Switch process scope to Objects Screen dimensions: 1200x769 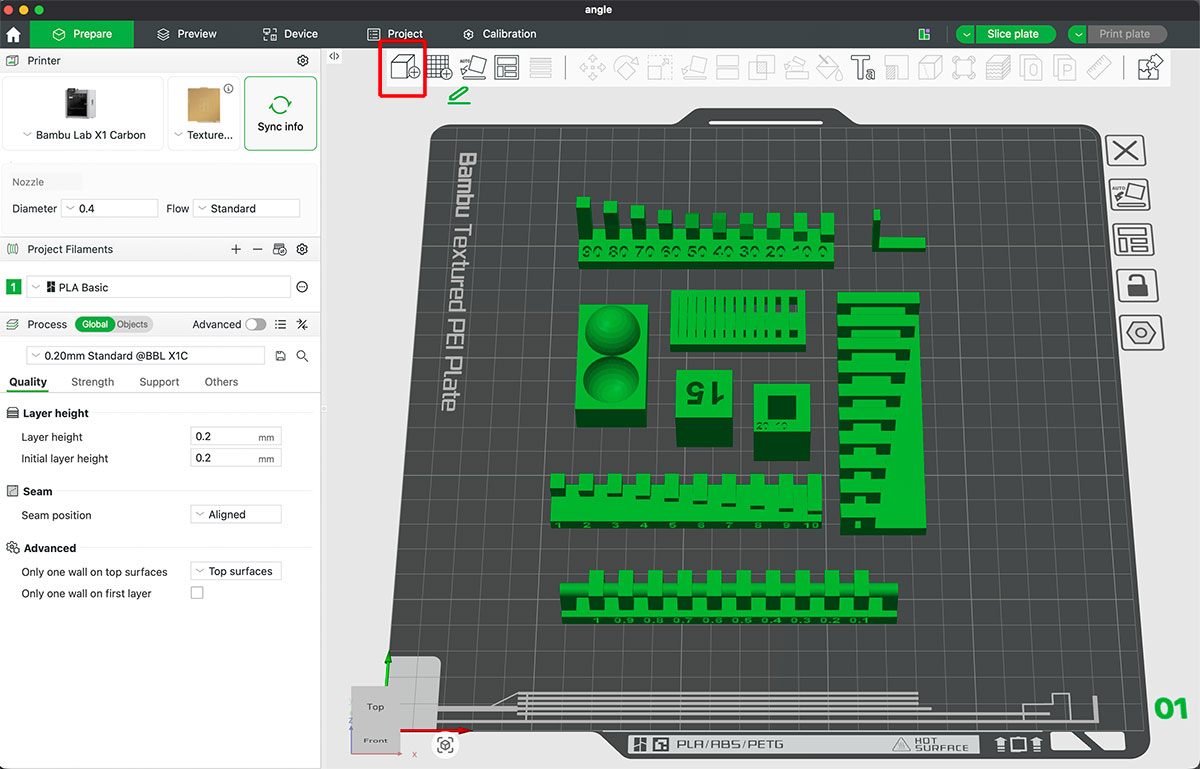click(x=132, y=324)
